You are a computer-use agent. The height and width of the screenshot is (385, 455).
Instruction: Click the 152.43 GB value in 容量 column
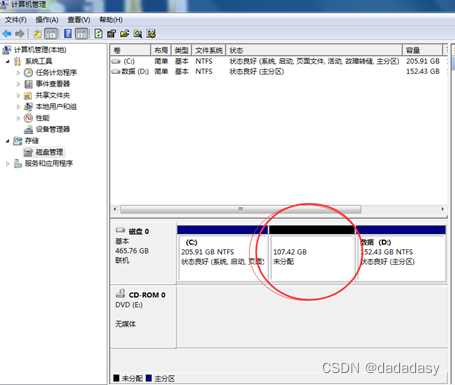[423, 71]
